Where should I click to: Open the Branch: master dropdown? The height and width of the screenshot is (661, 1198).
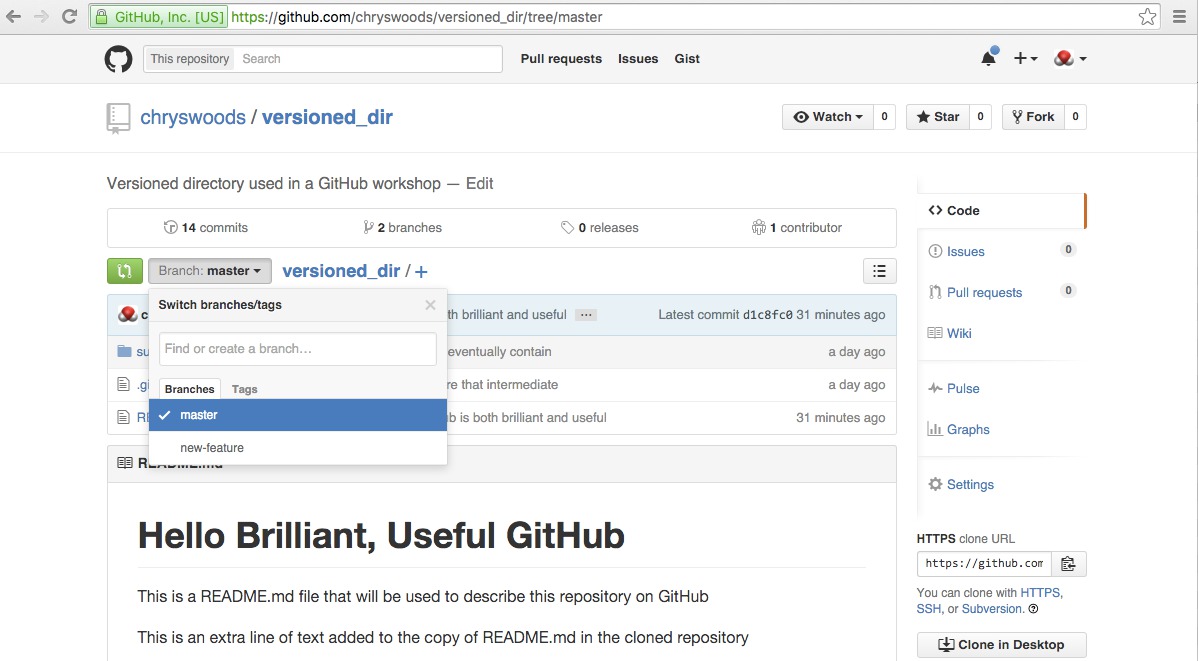coord(209,271)
